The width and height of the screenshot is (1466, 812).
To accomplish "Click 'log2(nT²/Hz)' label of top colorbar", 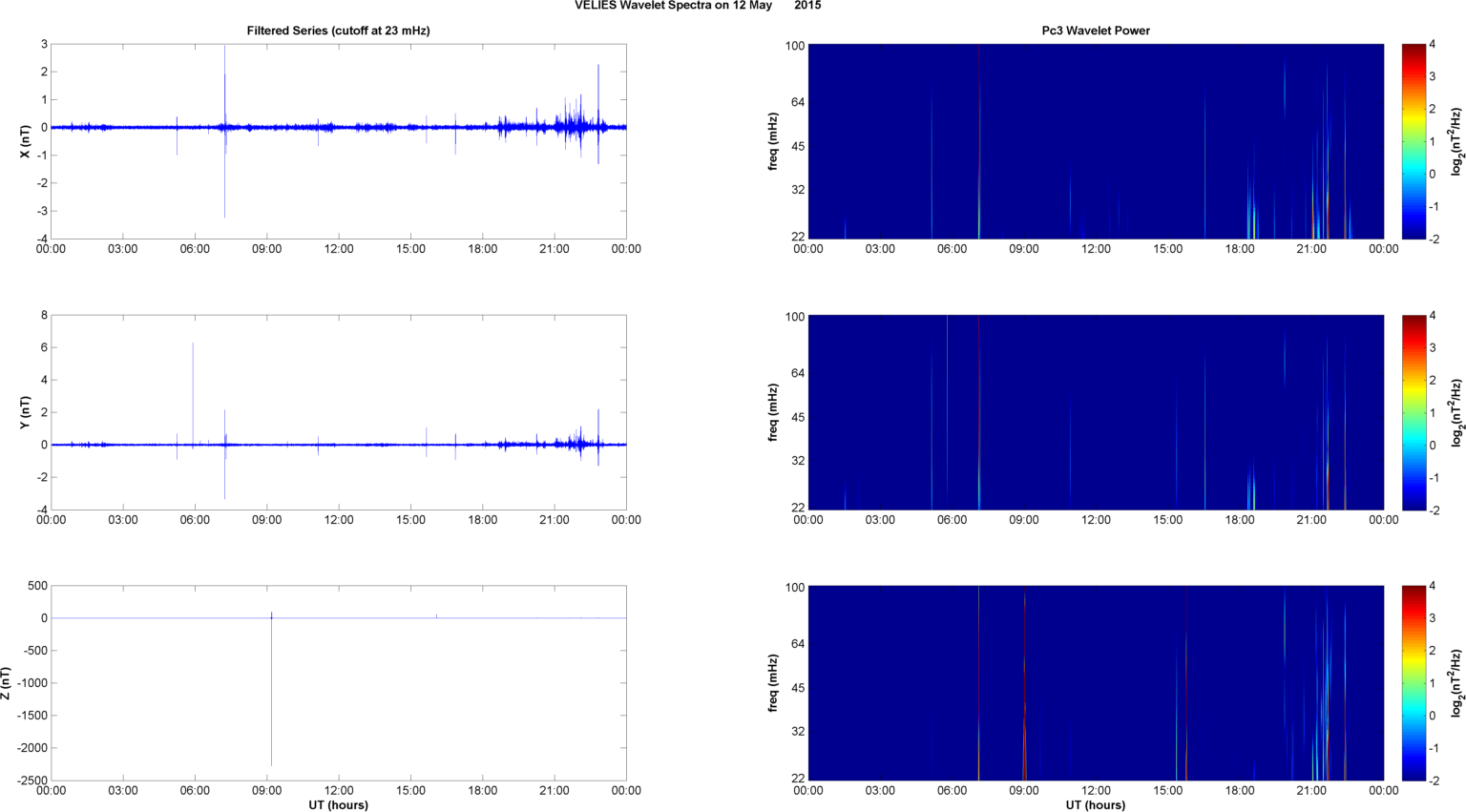I will pyautogui.click(x=1457, y=141).
